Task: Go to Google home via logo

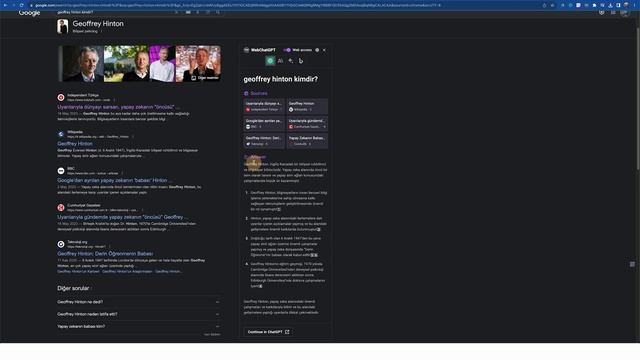Action: [29, 13]
